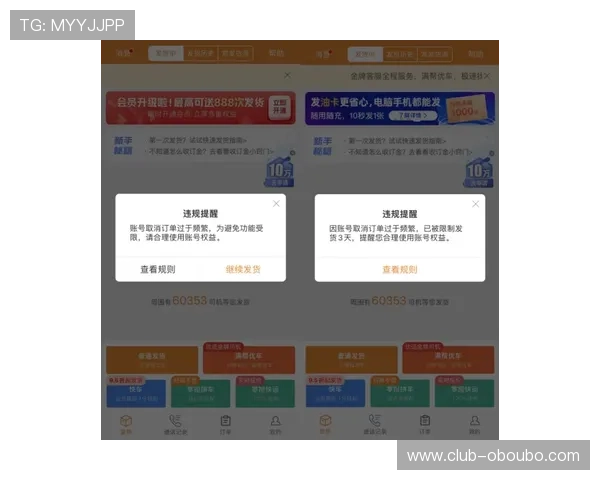Tap 订单 clipboard icon on 发油卡 screen
Viewport: 600px width, 480px height.
point(425,421)
